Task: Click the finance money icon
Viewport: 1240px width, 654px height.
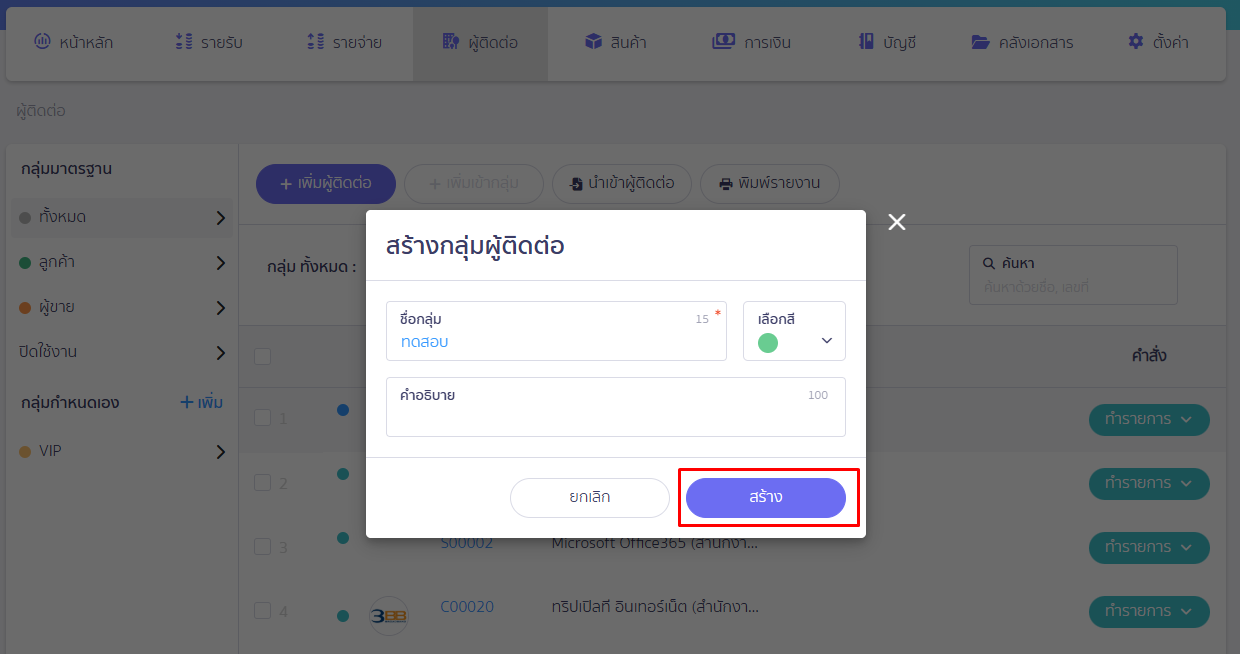Action: pyautogui.click(x=723, y=42)
